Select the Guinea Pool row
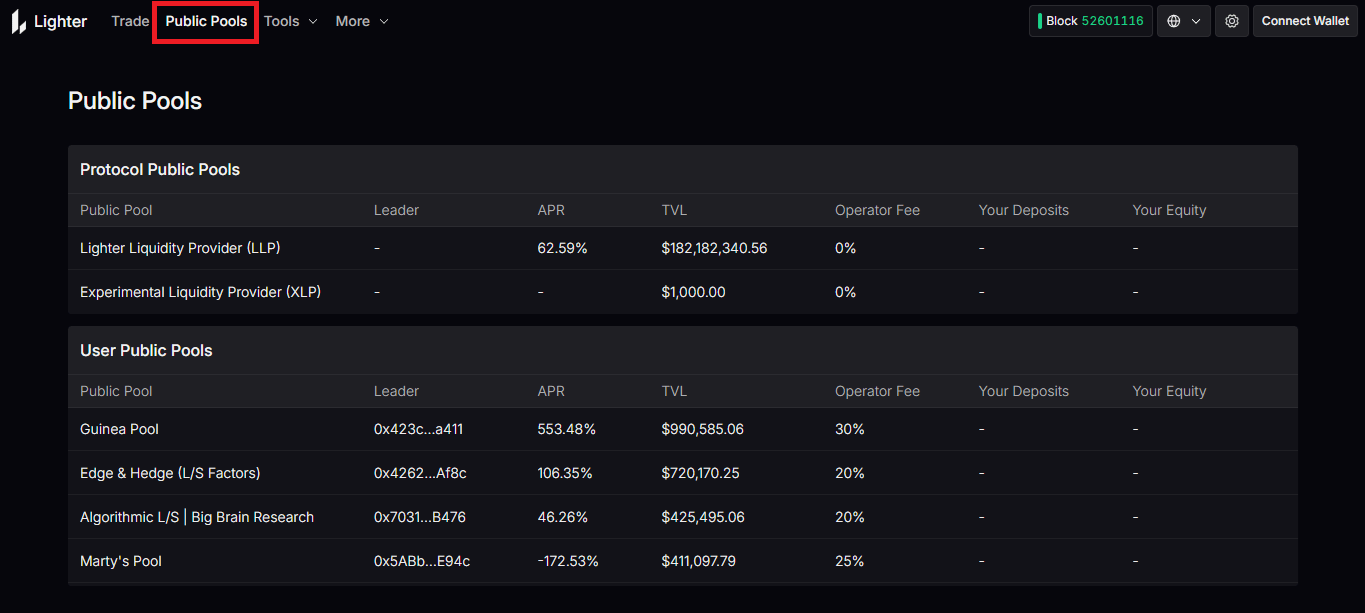The height and width of the screenshot is (613, 1365). pyautogui.click(x=120, y=429)
